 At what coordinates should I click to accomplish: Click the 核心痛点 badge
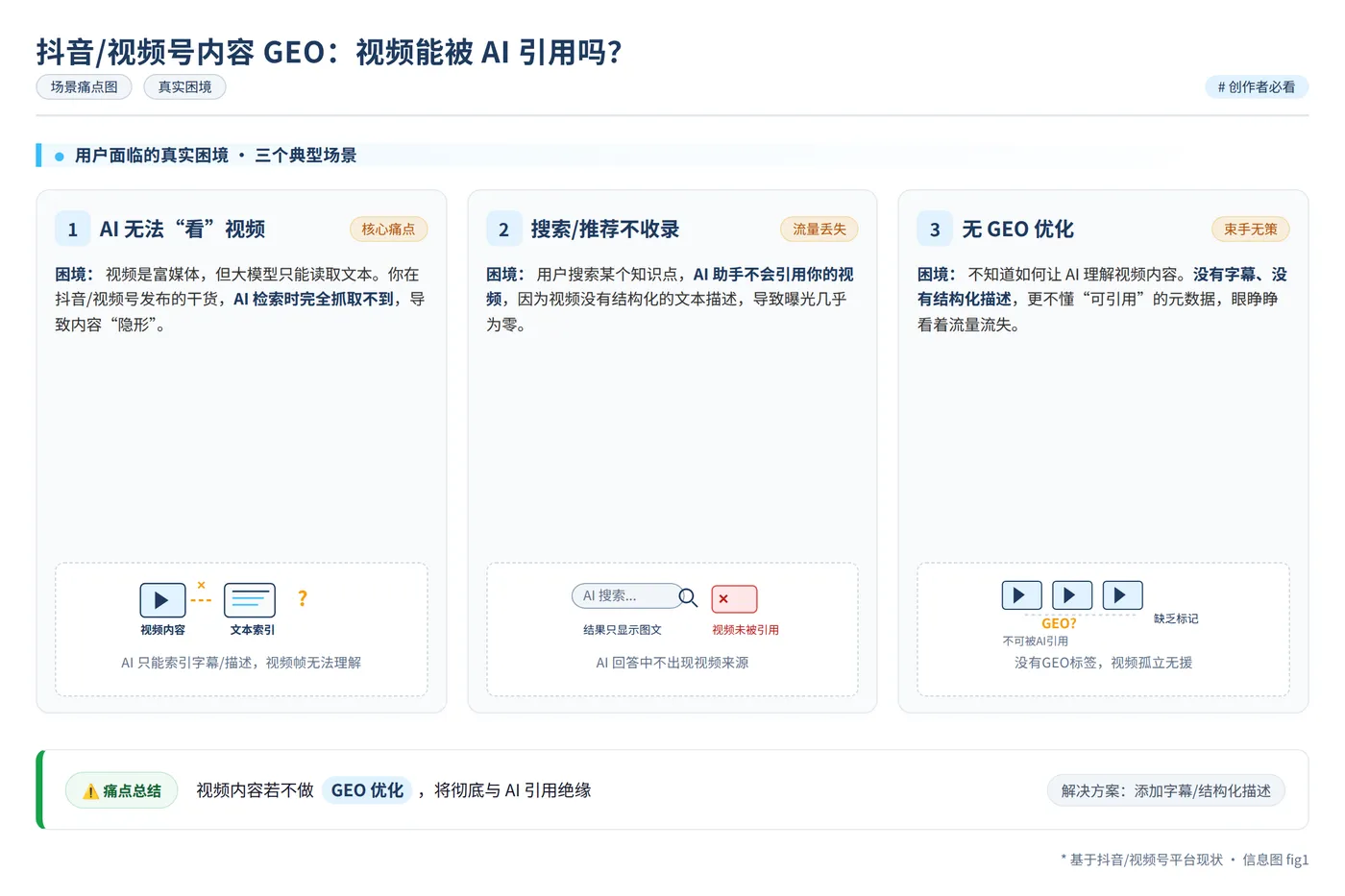(388, 230)
